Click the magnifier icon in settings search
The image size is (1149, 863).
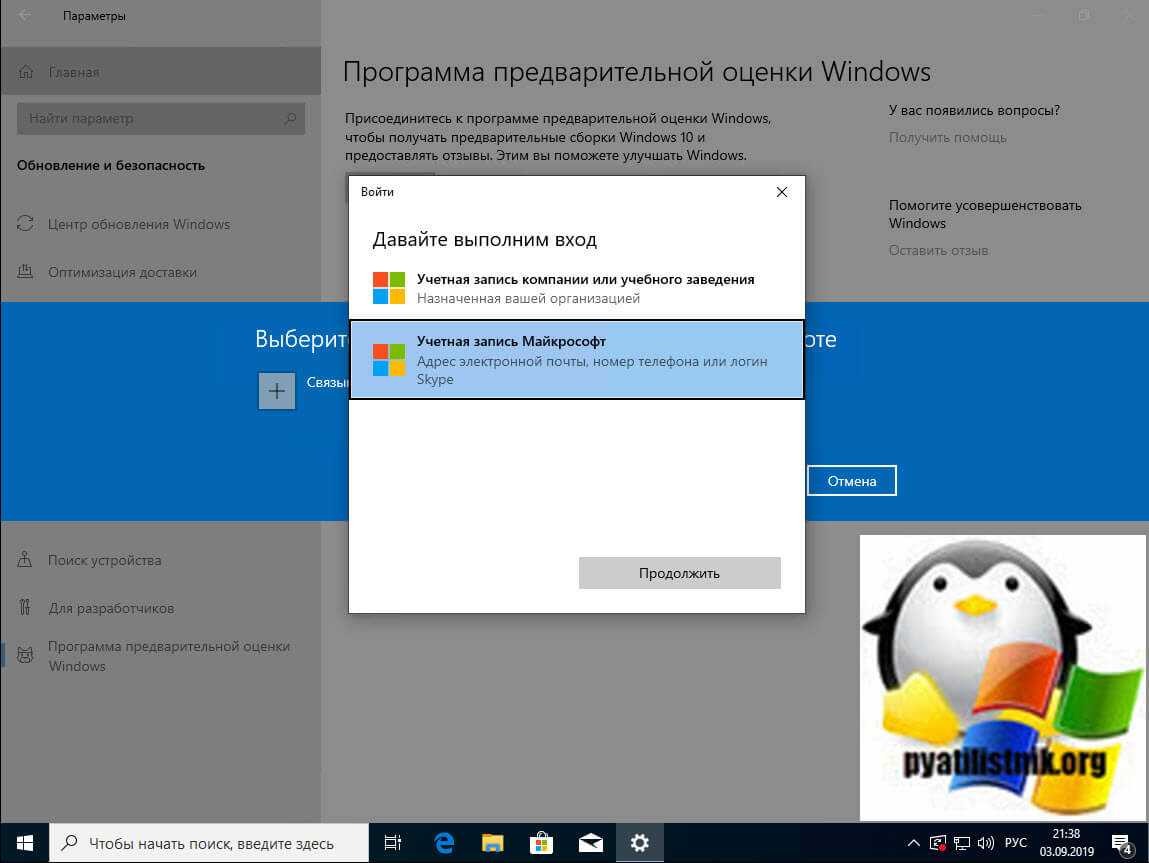[x=289, y=119]
